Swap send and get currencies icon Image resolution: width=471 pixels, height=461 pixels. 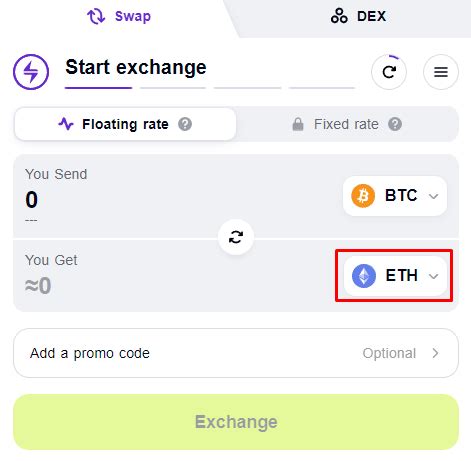tap(236, 237)
